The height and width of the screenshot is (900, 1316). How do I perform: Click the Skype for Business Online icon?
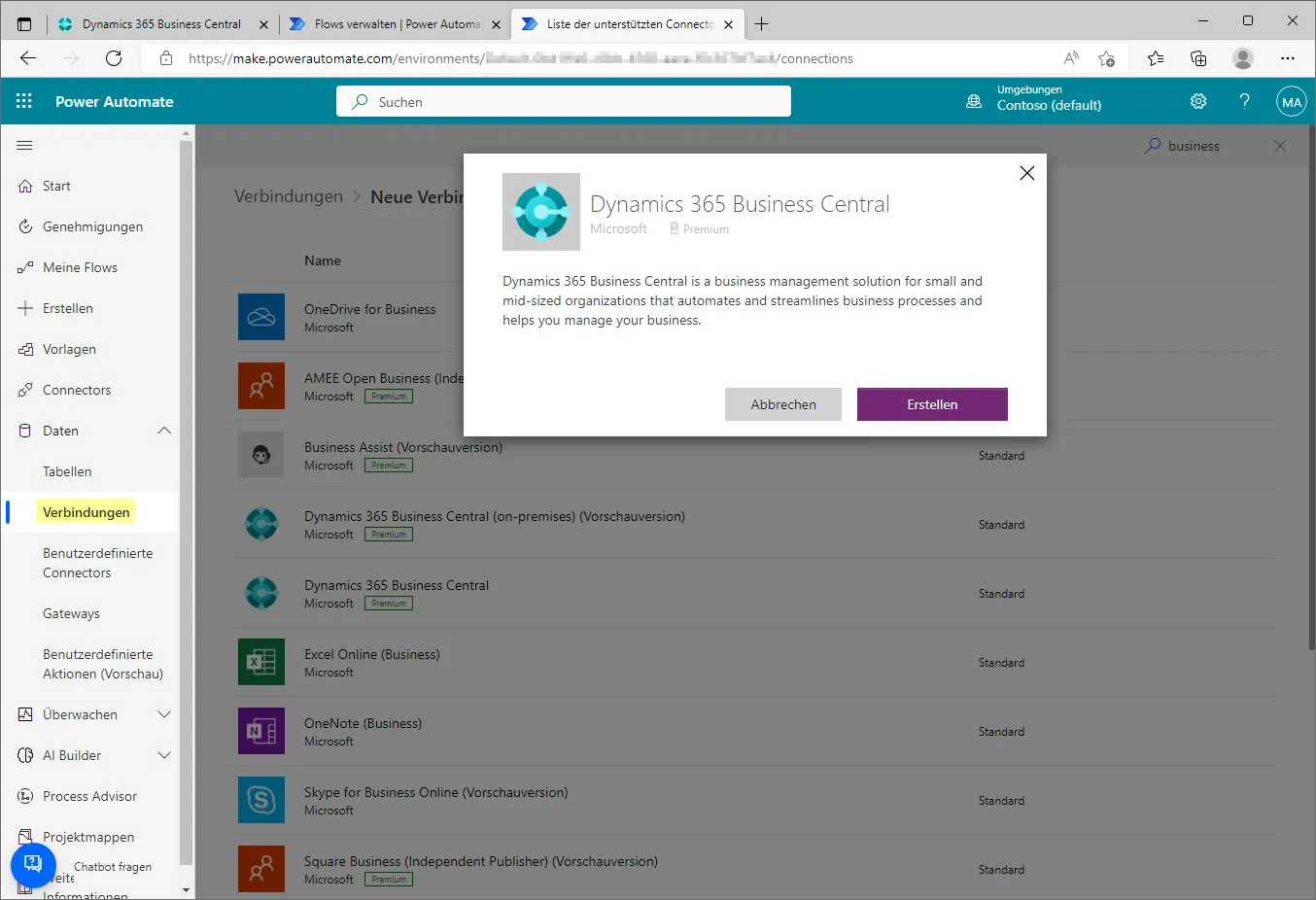coord(261,800)
